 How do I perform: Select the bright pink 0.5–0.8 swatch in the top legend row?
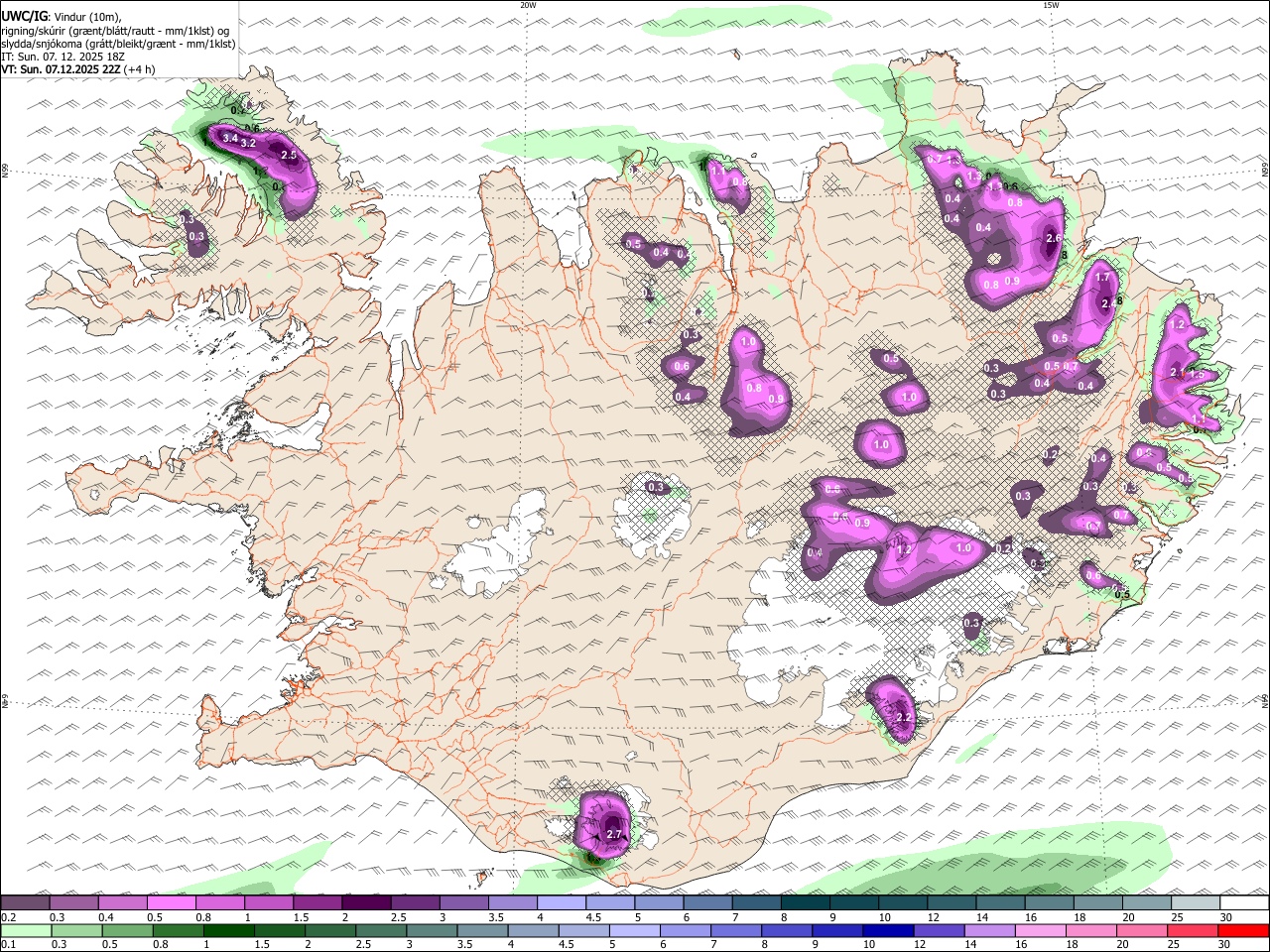click(171, 902)
